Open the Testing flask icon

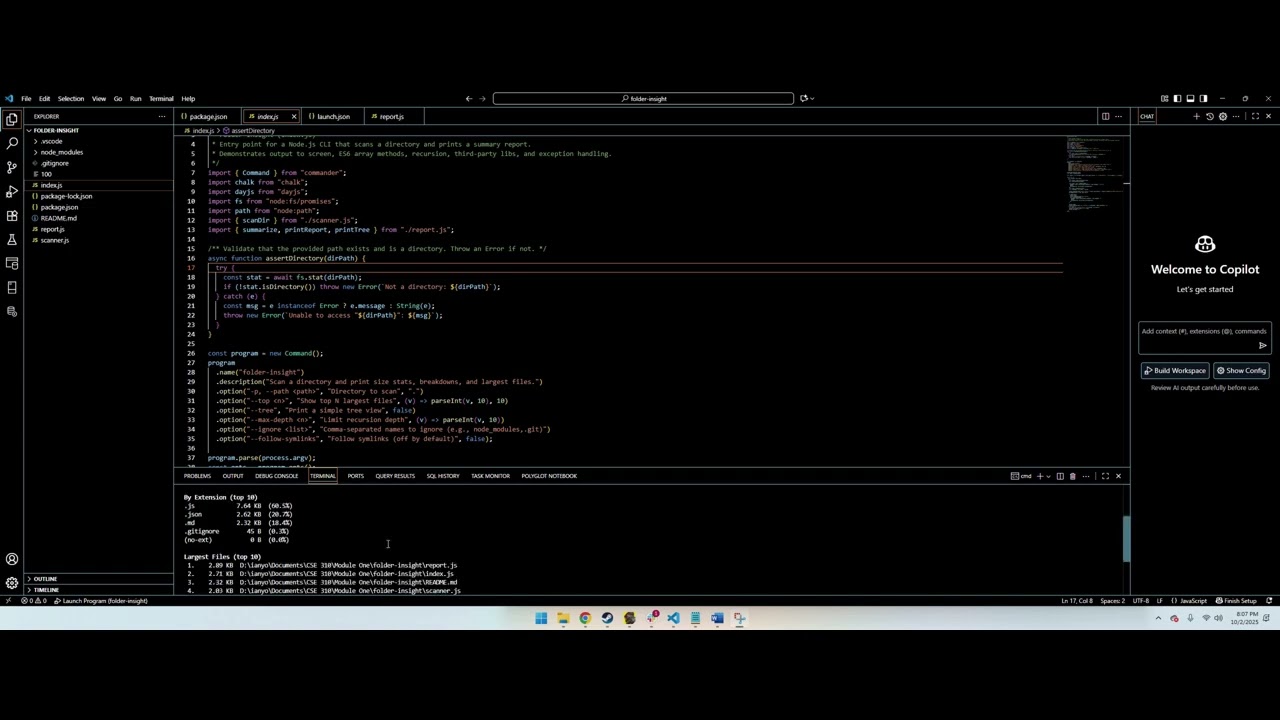point(12,239)
